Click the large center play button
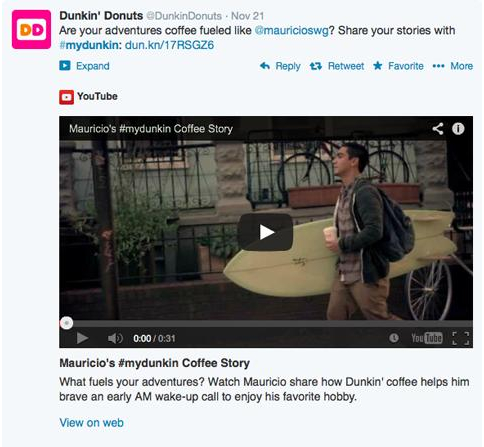Screen dimensions: 484x447 click(x=265, y=232)
